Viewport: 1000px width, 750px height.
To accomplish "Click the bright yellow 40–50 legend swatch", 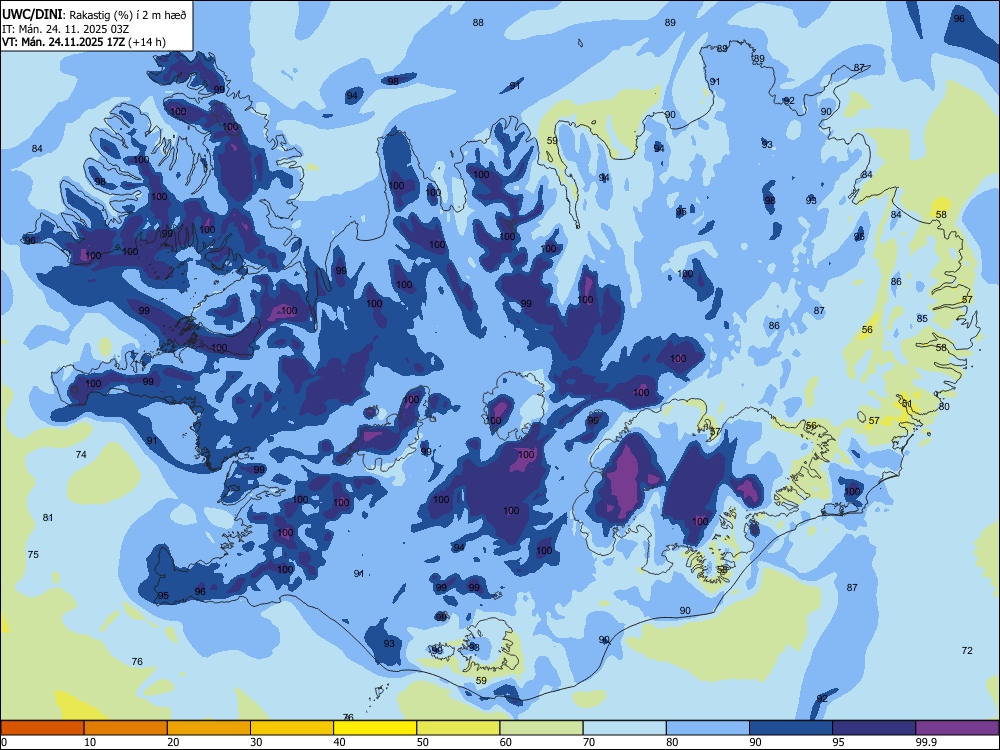I will coord(375,728).
